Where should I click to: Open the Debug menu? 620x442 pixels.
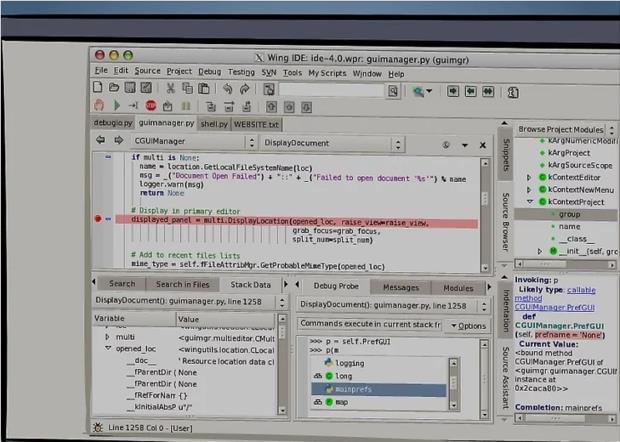(x=210, y=72)
